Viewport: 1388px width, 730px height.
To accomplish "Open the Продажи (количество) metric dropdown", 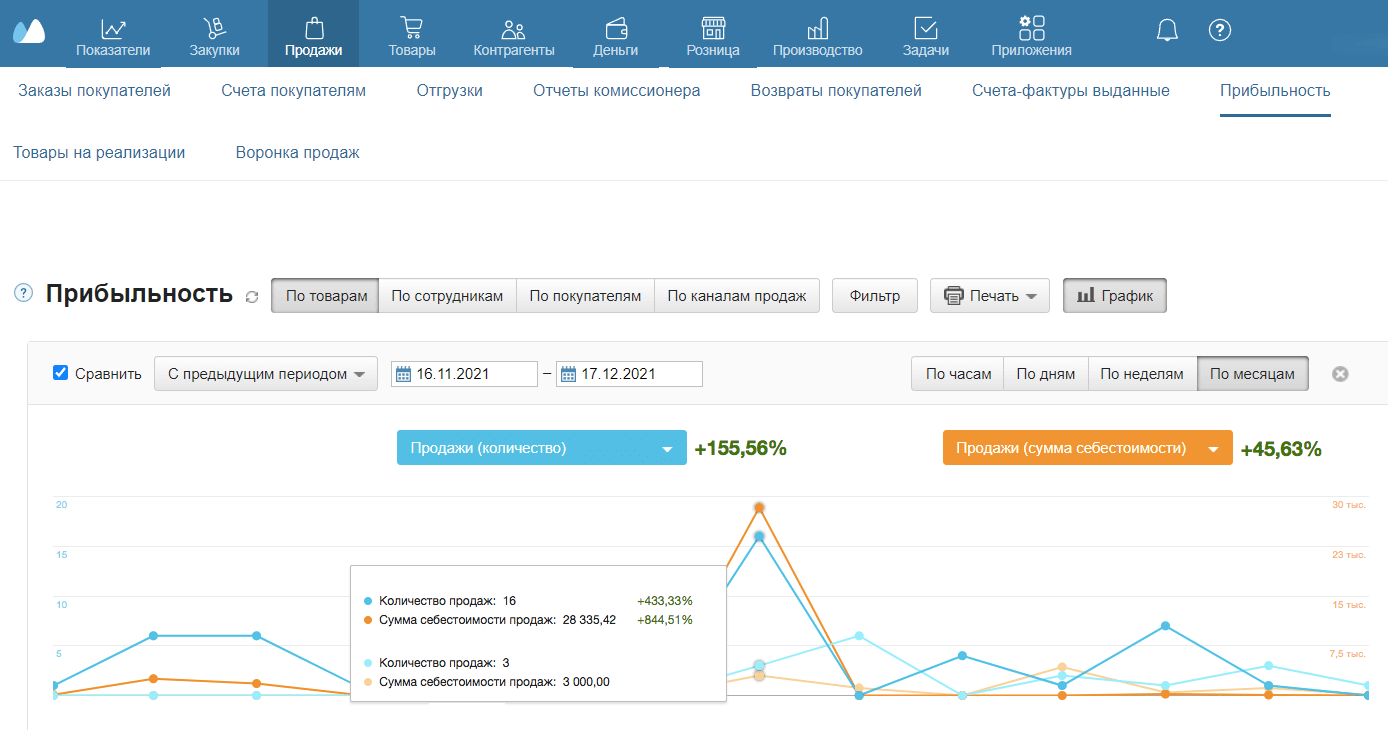I will click(541, 448).
